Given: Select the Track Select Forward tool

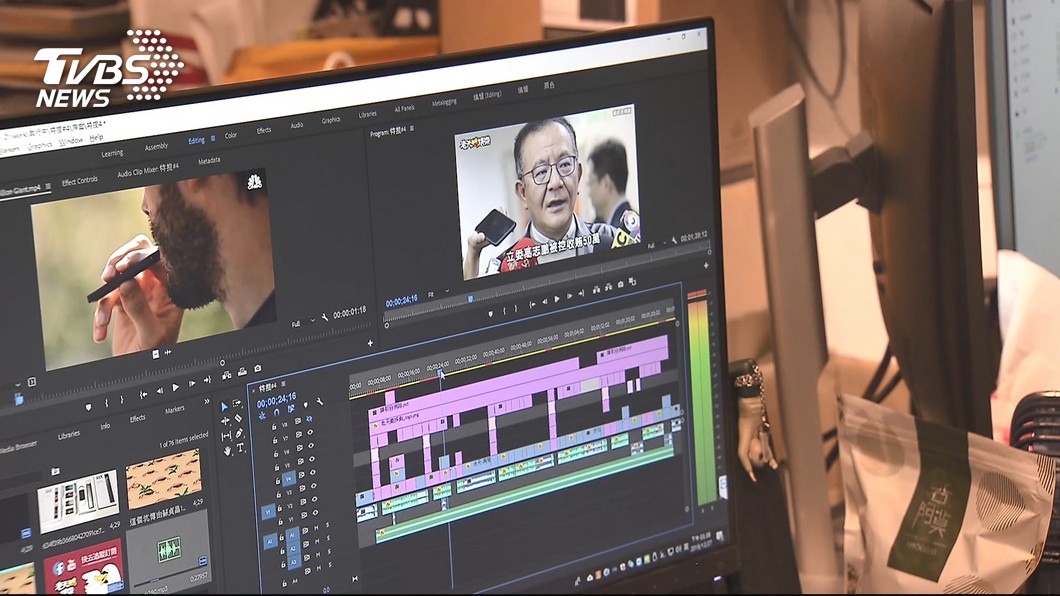Looking at the screenshot, I should click(x=237, y=403).
